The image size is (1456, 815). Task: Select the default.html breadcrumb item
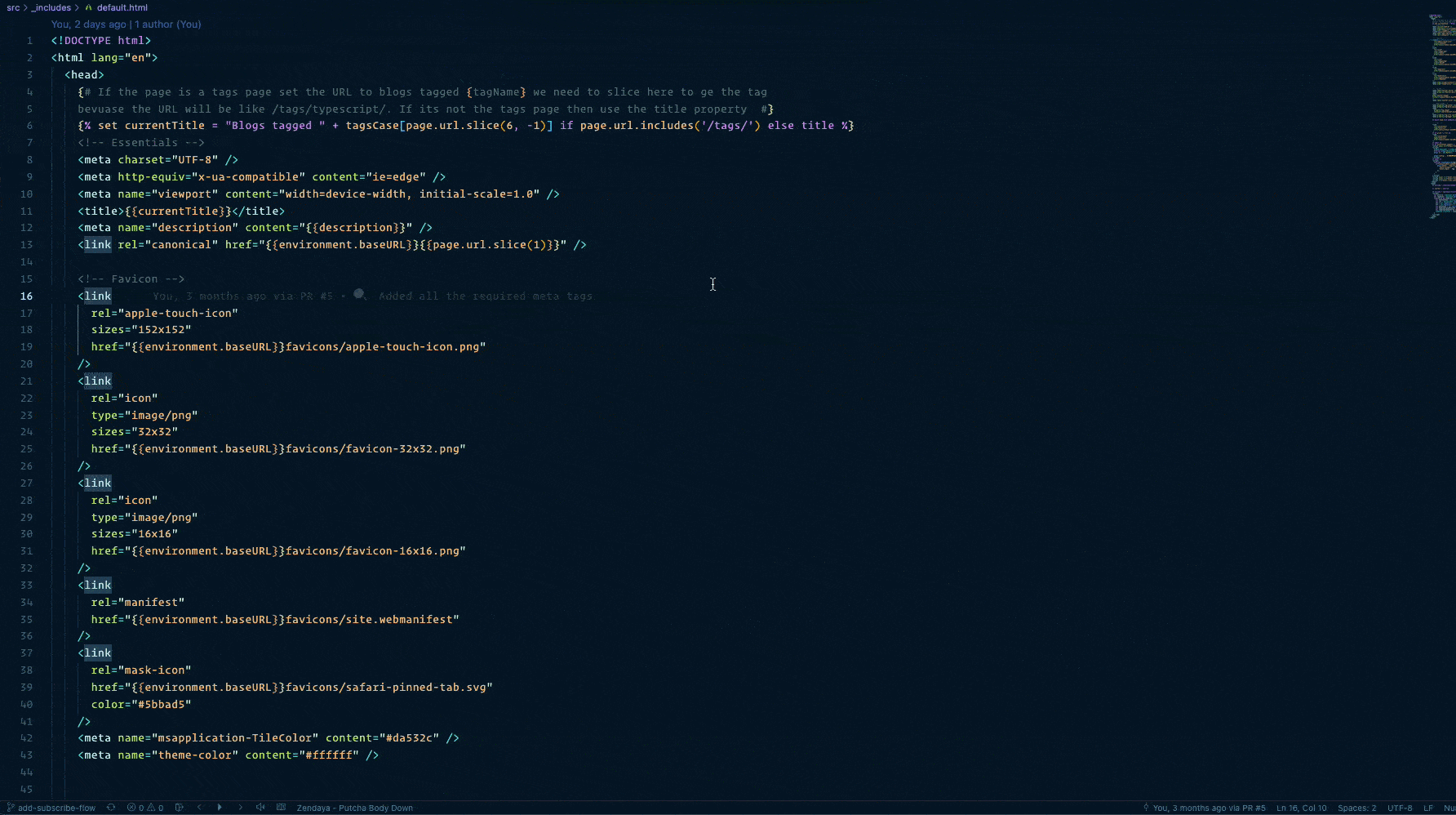[x=122, y=7]
